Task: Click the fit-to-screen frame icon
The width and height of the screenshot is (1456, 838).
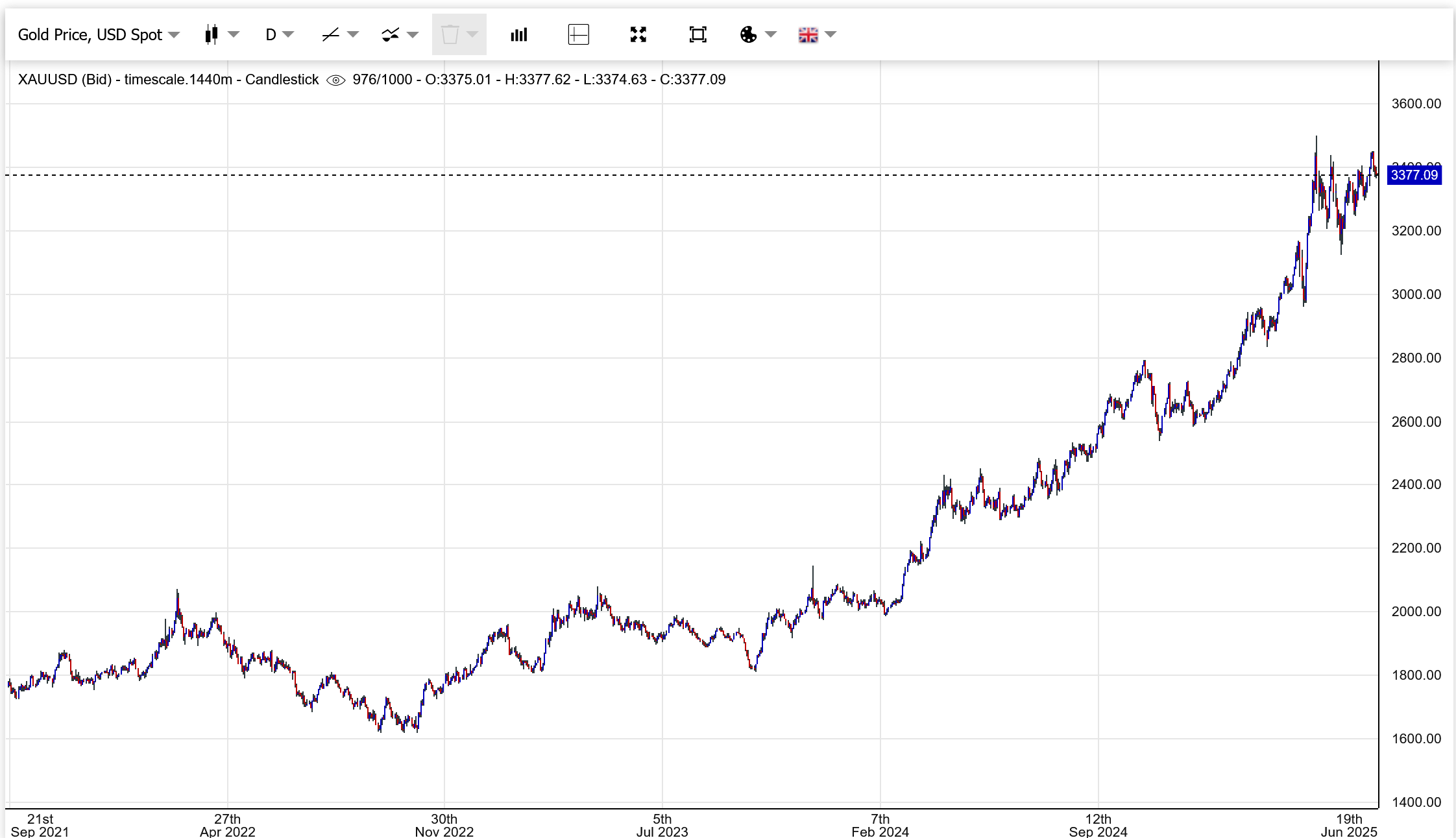Action: tap(698, 34)
